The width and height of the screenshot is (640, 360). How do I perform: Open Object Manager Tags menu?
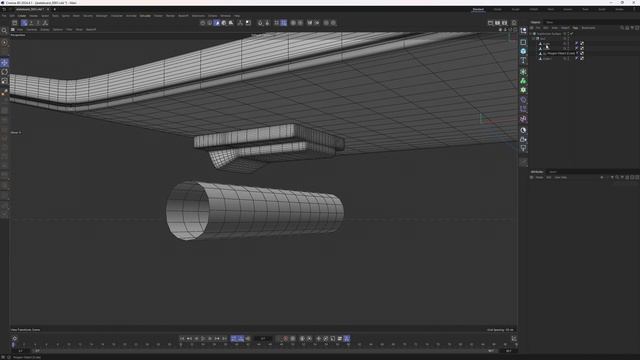[x=575, y=28]
